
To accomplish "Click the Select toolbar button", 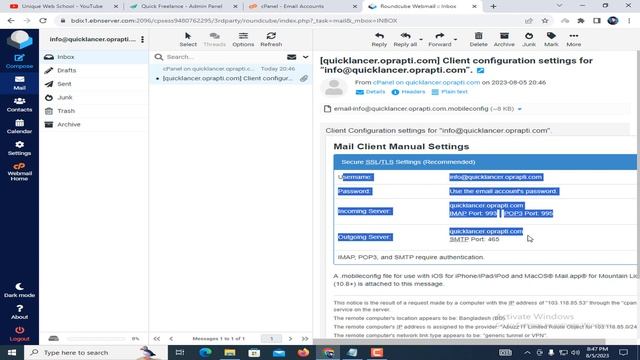I will tap(188, 40).
